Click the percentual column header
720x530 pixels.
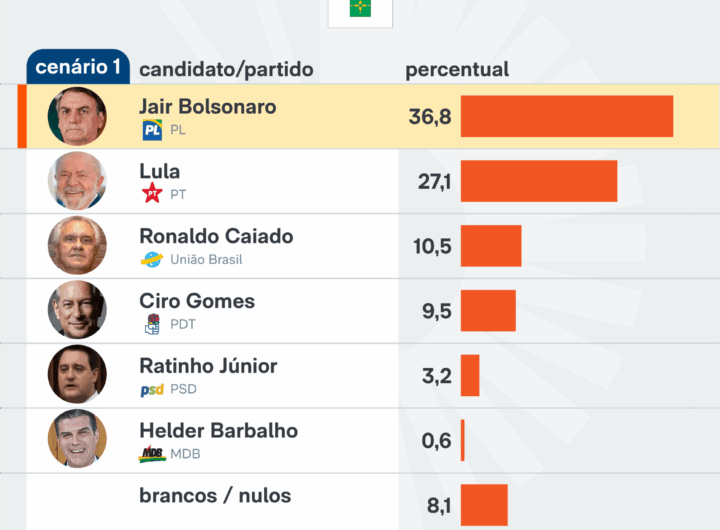[457, 70]
